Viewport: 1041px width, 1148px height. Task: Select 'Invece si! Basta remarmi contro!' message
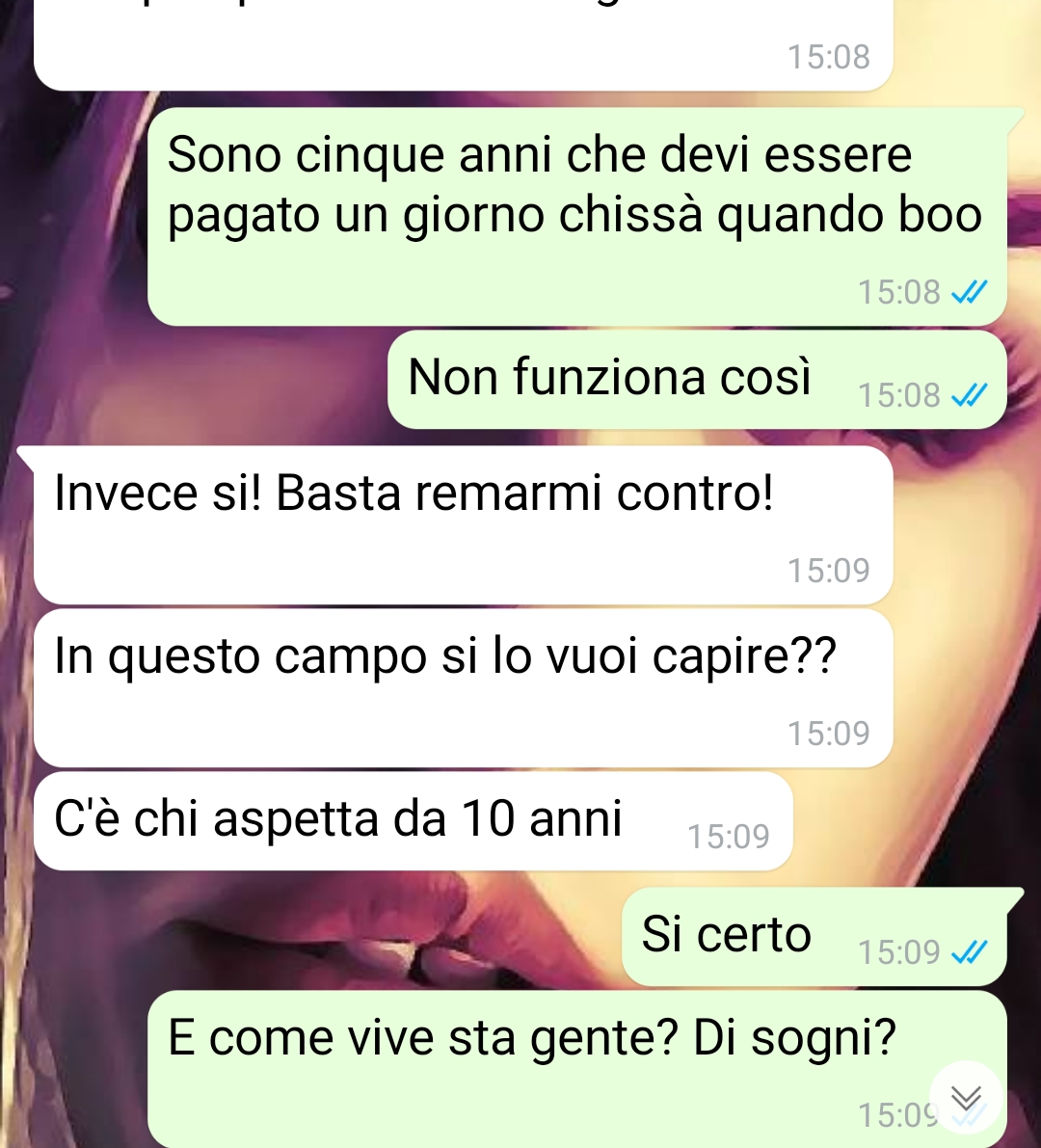click(x=464, y=525)
